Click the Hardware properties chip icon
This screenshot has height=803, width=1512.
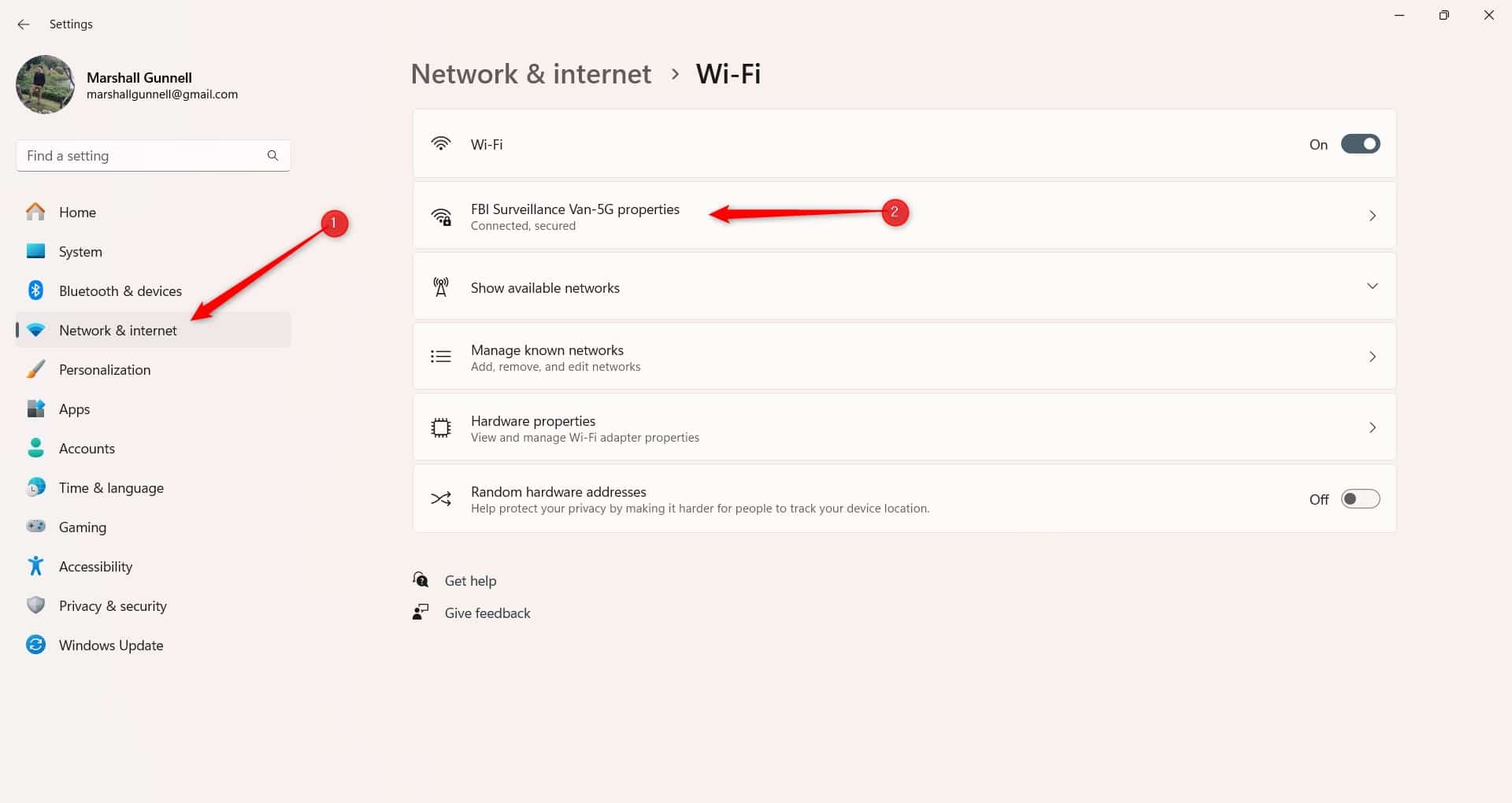441,427
